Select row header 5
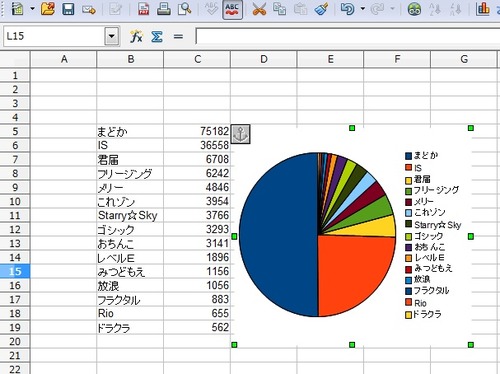 pos(15,131)
